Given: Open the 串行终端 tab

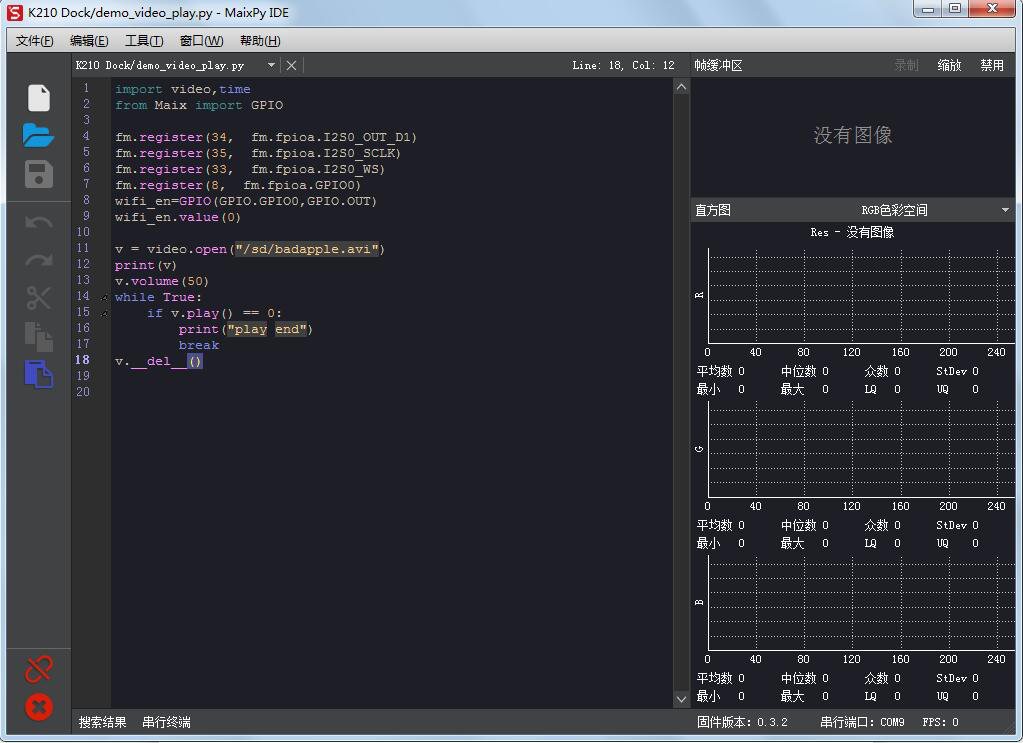Looking at the screenshot, I should pos(166,722).
